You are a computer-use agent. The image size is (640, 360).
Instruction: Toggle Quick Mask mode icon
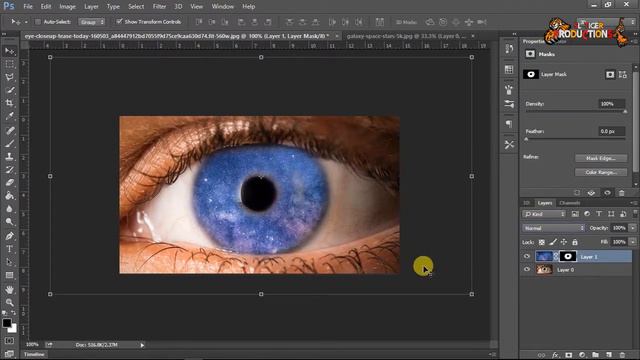(9, 341)
